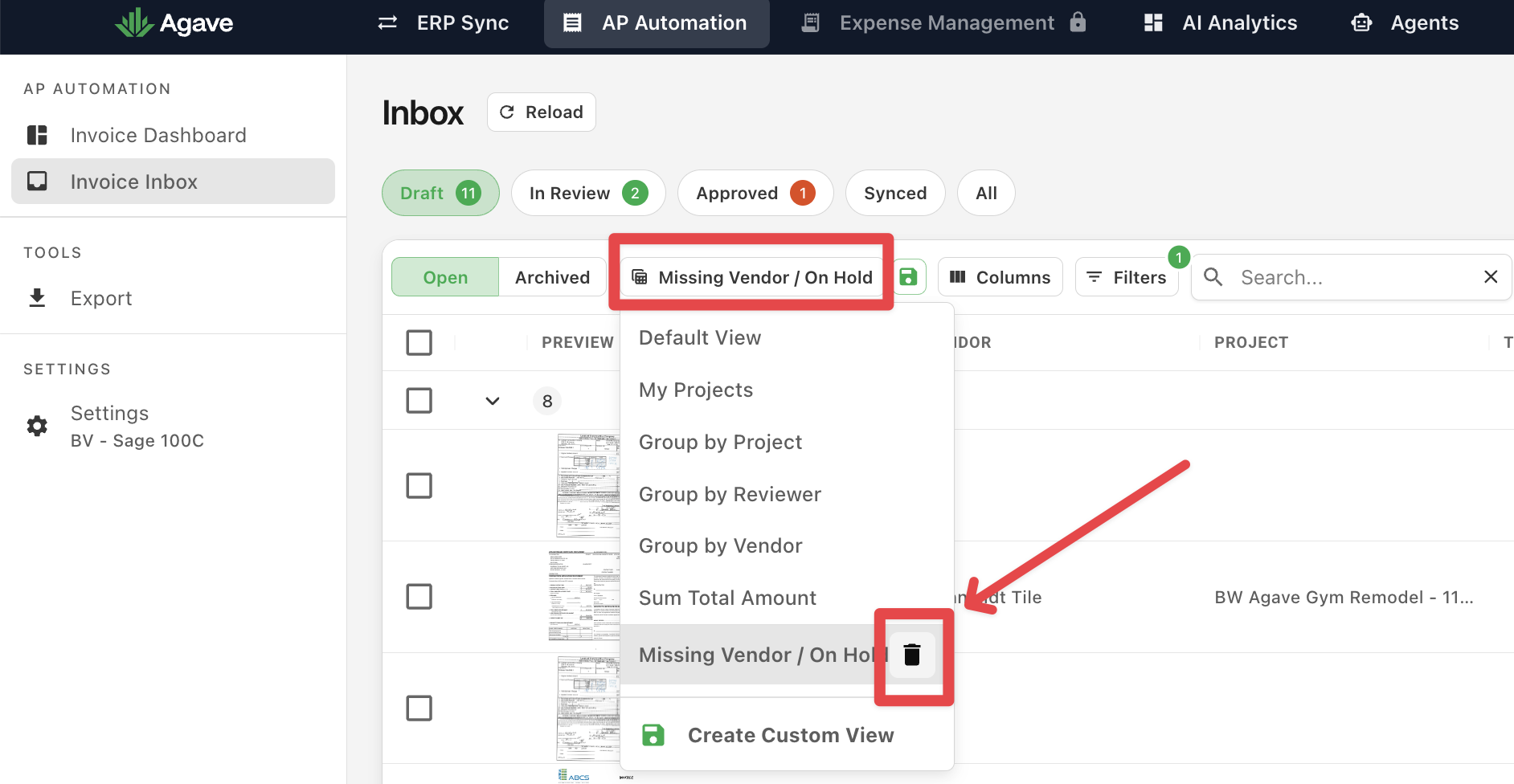Switch to the Approved tab
The height and width of the screenshot is (784, 1514).
click(755, 193)
